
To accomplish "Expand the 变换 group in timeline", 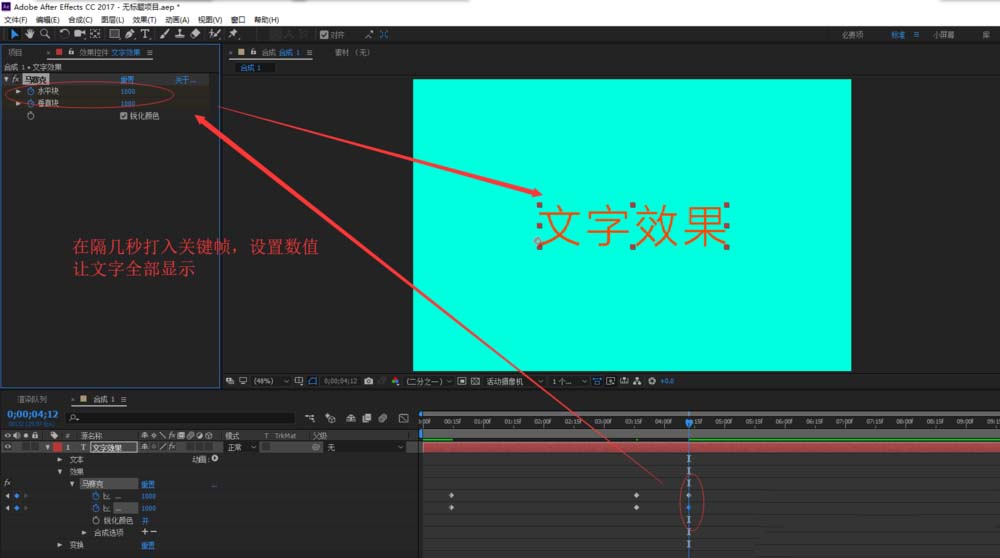I will coord(60,545).
